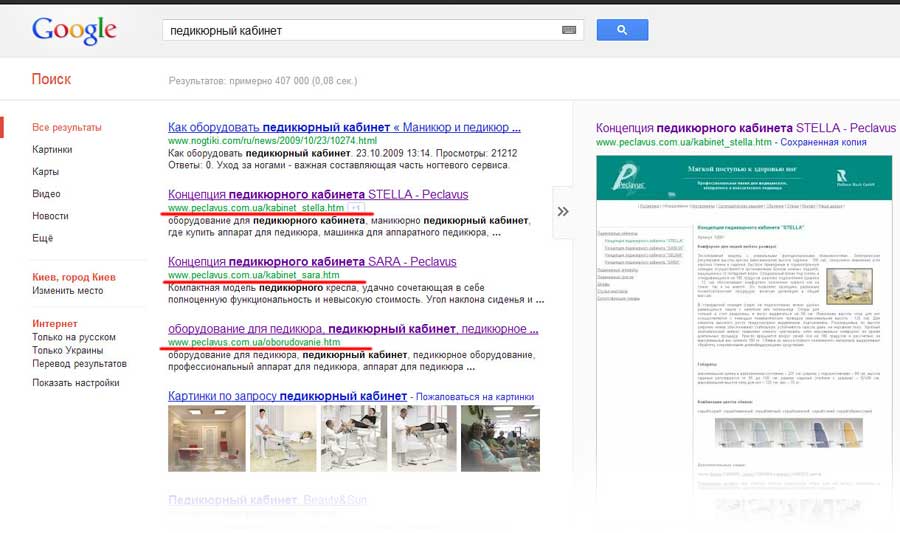Click 'Показать настройки' in sidebar
The width and height of the screenshot is (900, 533).
pyautogui.click(x=76, y=383)
